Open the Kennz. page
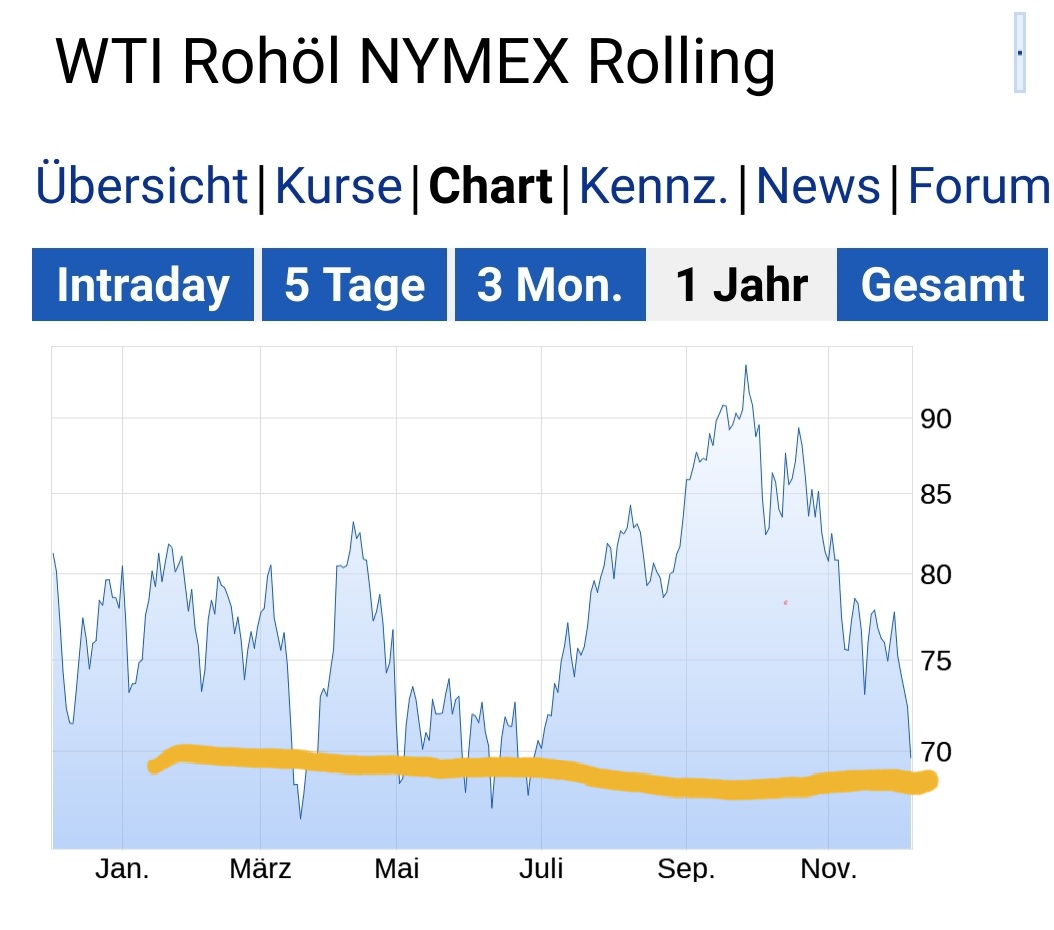Viewport: 1054px width, 930px height. [655, 186]
